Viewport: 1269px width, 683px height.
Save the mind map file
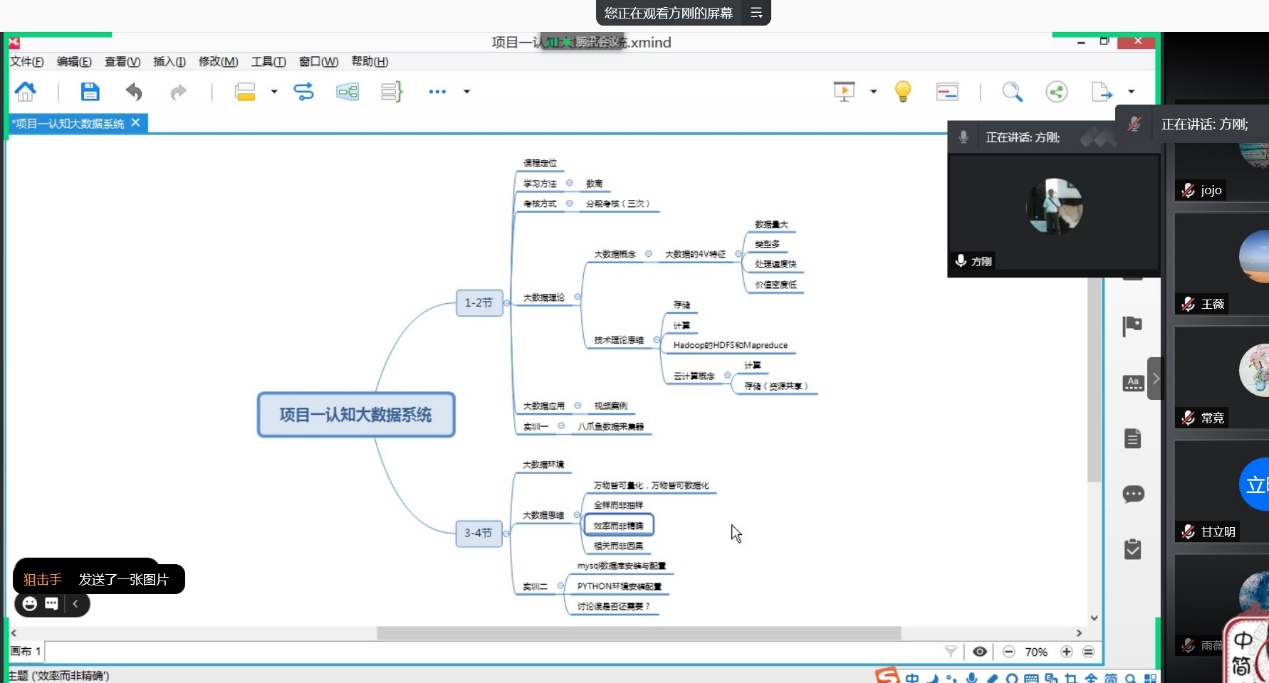pyautogui.click(x=88, y=91)
